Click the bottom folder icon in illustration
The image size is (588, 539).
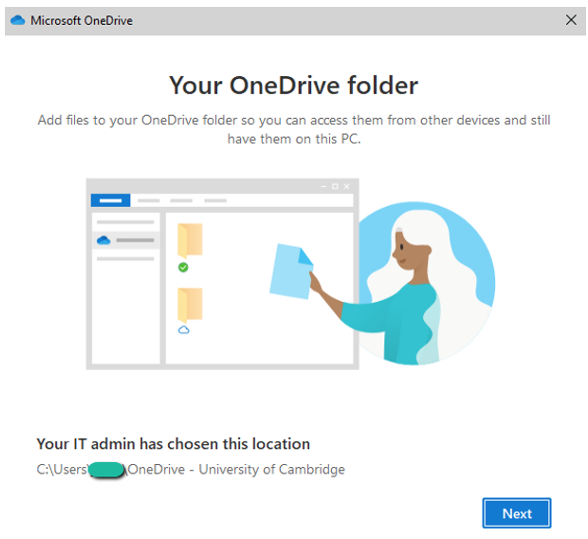pyautogui.click(x=190, y=305)
